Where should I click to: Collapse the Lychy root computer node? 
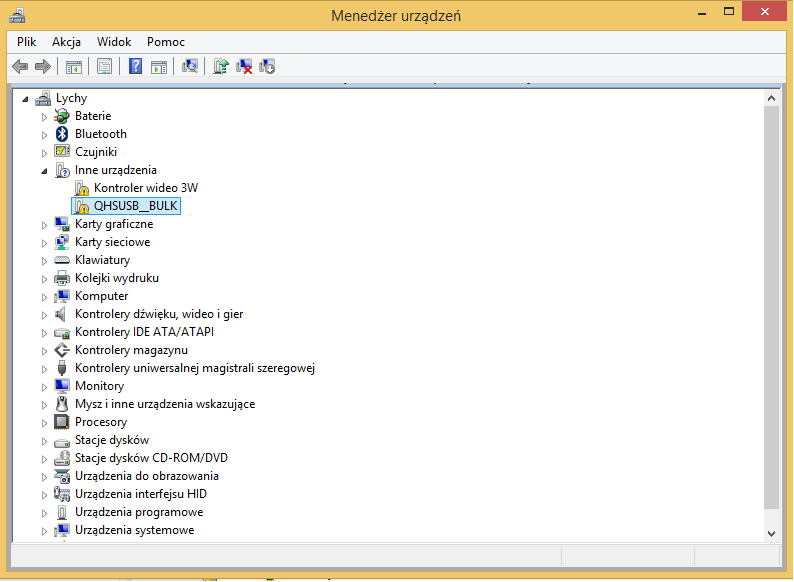[25, 99]
